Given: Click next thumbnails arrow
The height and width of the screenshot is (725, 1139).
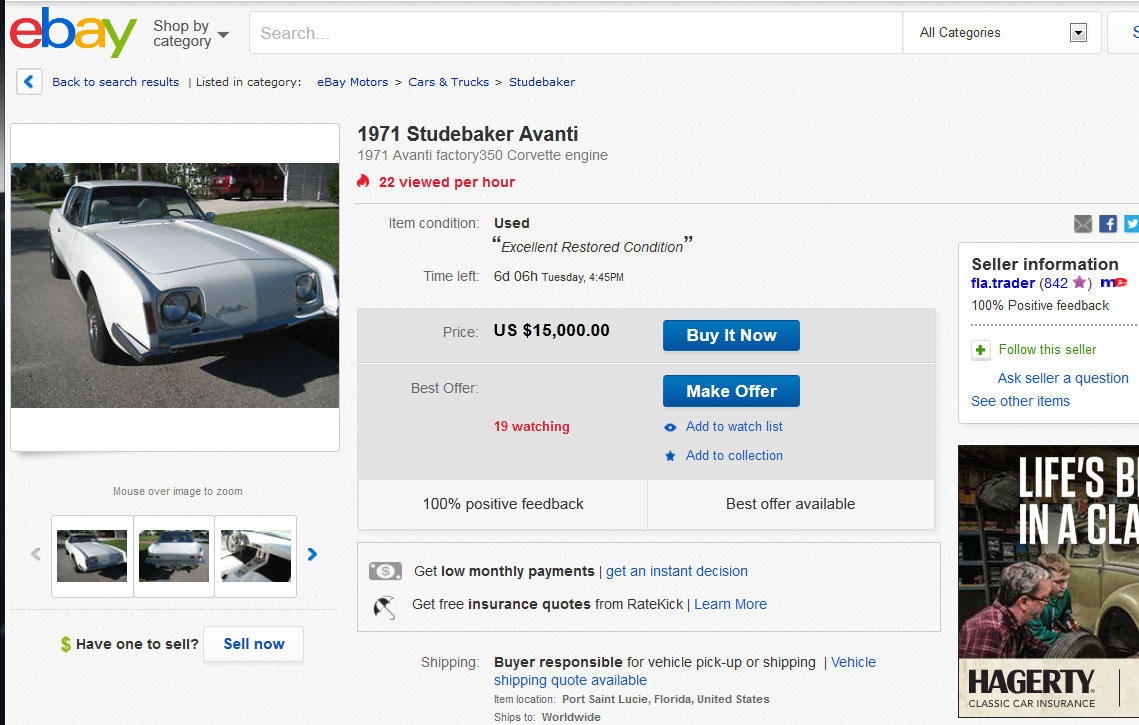Looking at the screenshot, I should 312,554.
